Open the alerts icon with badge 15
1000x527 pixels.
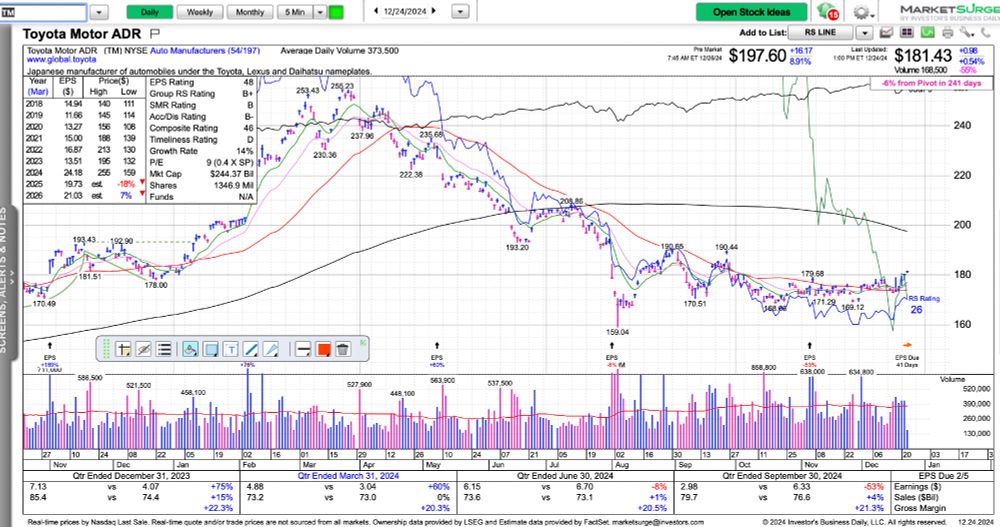(827, 11)
